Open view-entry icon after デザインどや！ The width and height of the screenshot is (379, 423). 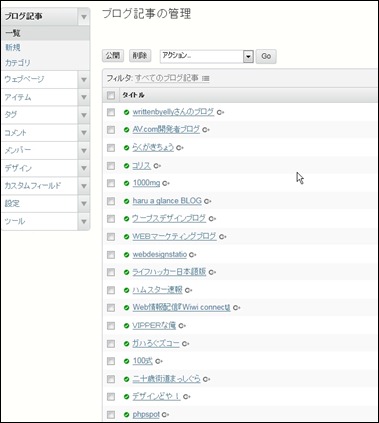tap(187, 397)
